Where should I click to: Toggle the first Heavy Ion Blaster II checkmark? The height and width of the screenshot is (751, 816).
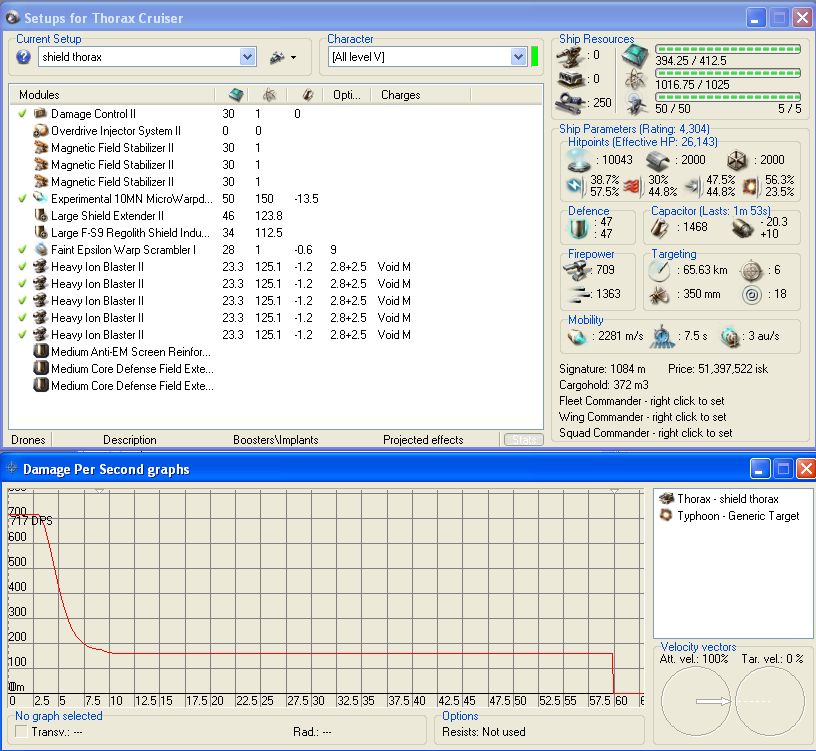coord(22,266)
